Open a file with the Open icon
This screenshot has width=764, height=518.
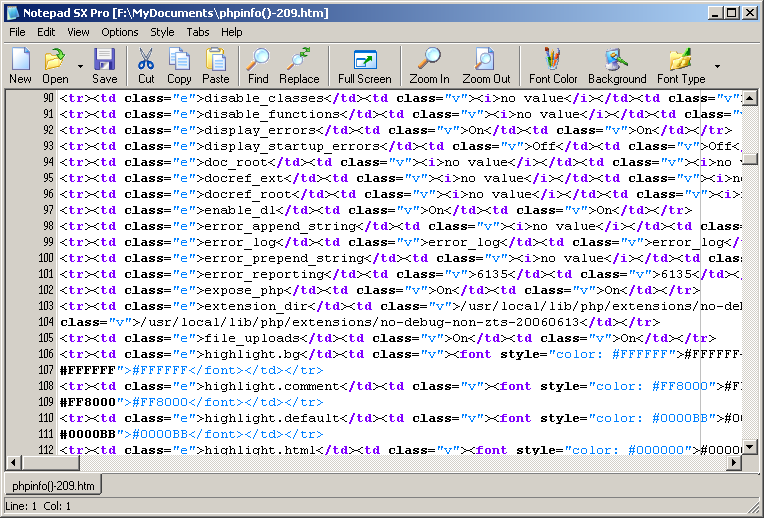pos(55,66)
